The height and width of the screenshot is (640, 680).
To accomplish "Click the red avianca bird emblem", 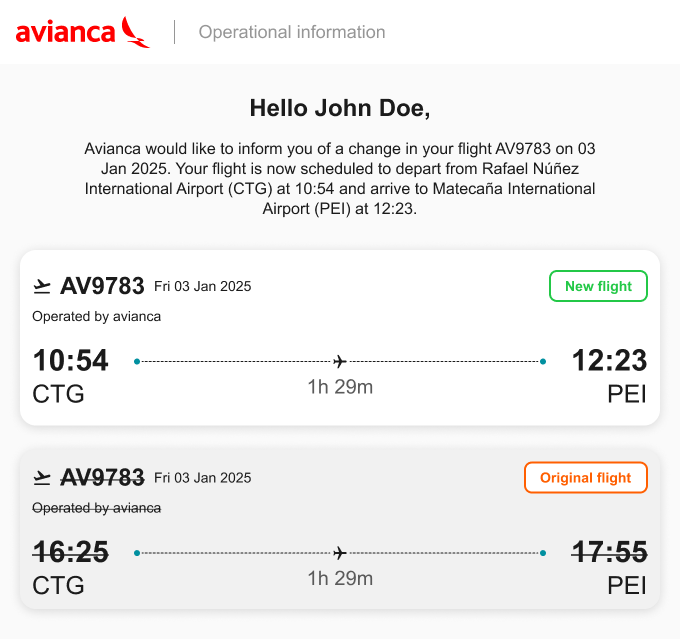I will [136, 31].
